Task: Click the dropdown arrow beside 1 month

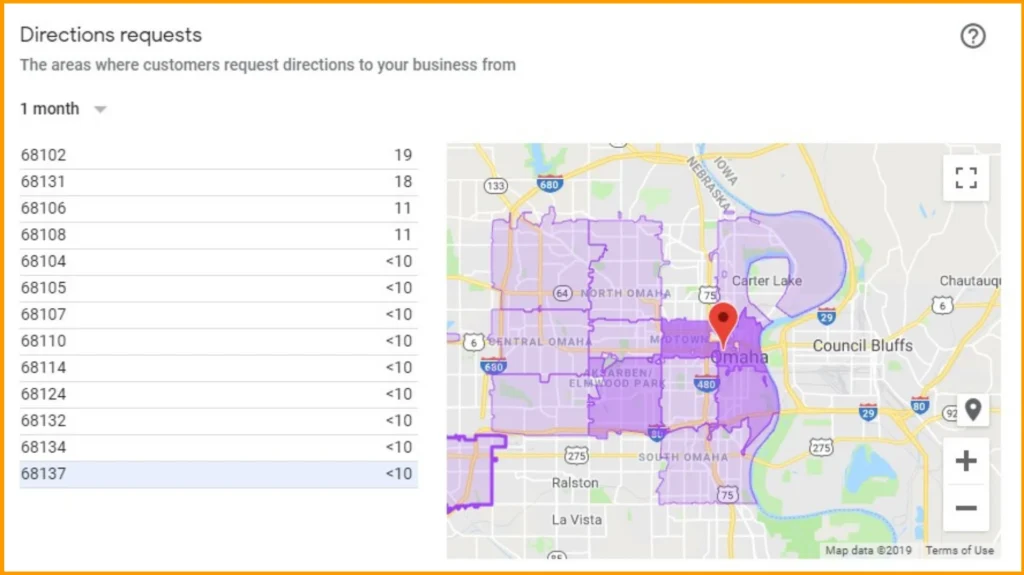Action: click(100, 110)
